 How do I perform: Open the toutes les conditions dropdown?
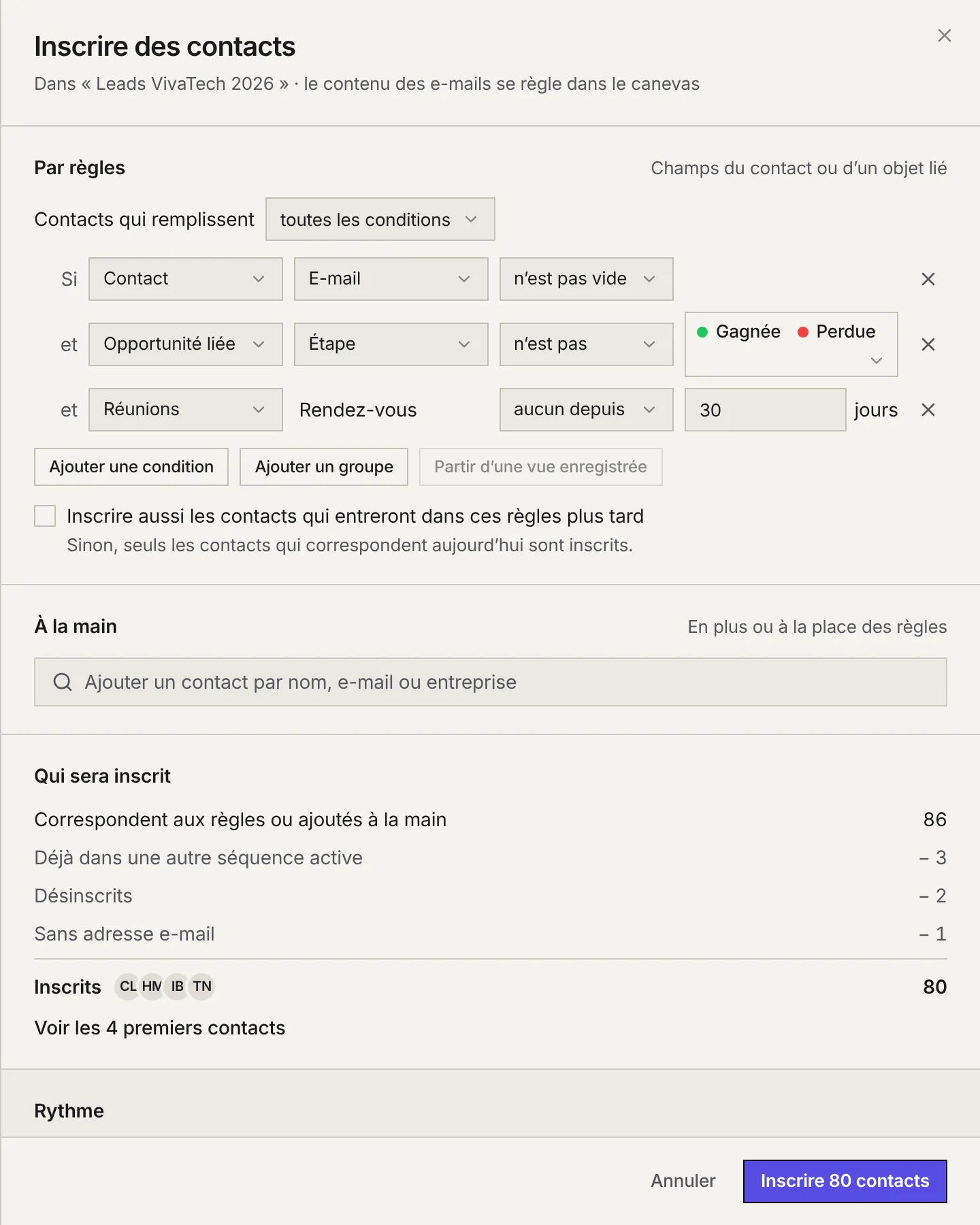pyautogui.click(x=380, y=219)
